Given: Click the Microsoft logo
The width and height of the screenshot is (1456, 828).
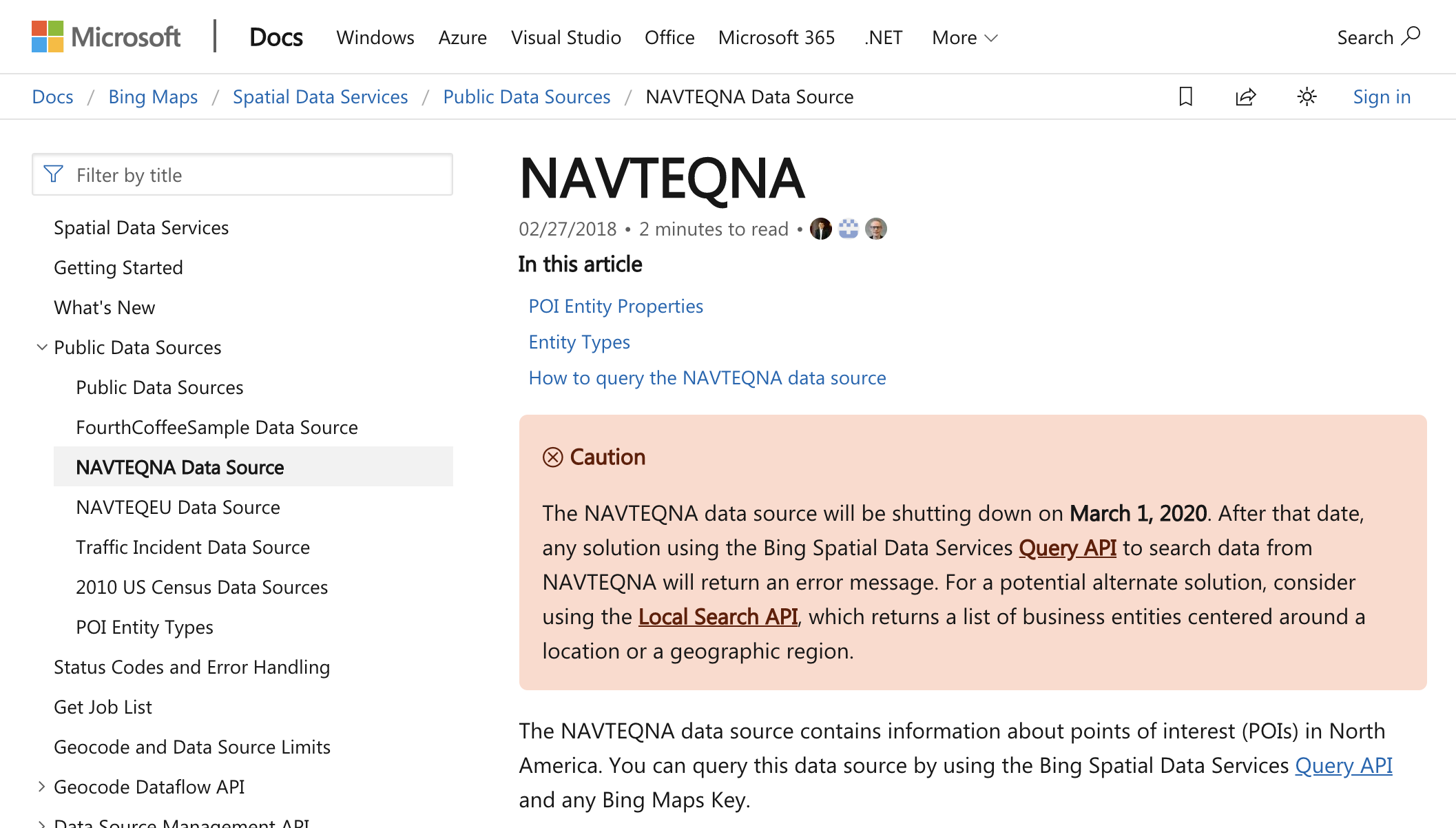Looking at the screenshot, I should 106,37.
